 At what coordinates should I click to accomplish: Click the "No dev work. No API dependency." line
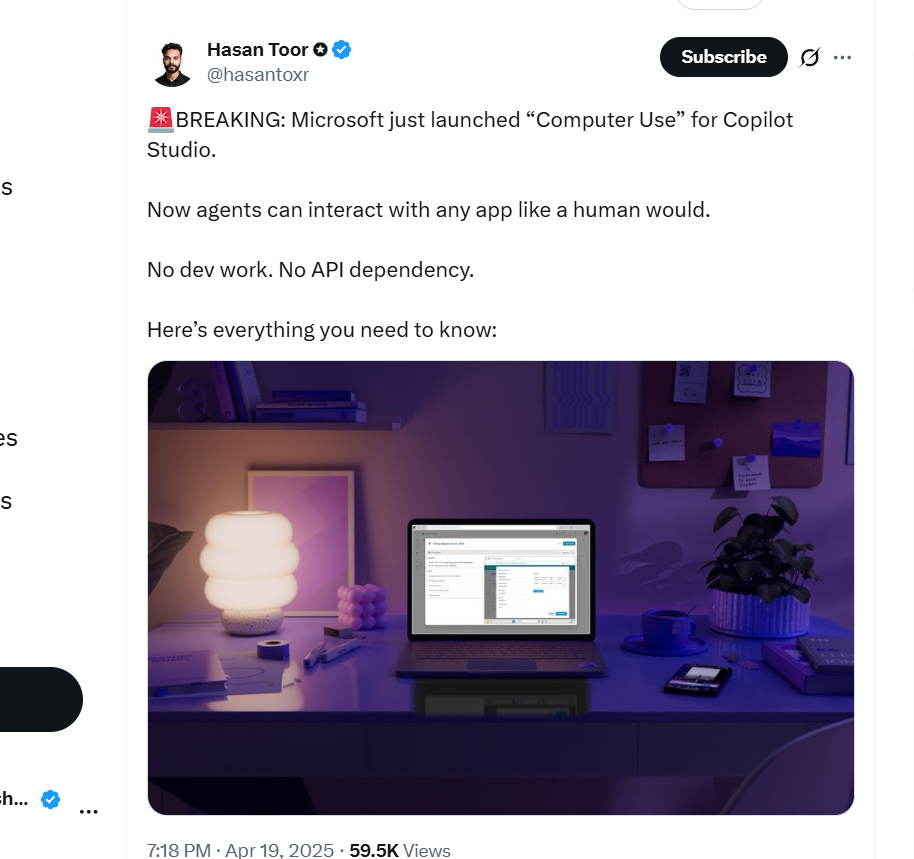[x=310, y=269]
